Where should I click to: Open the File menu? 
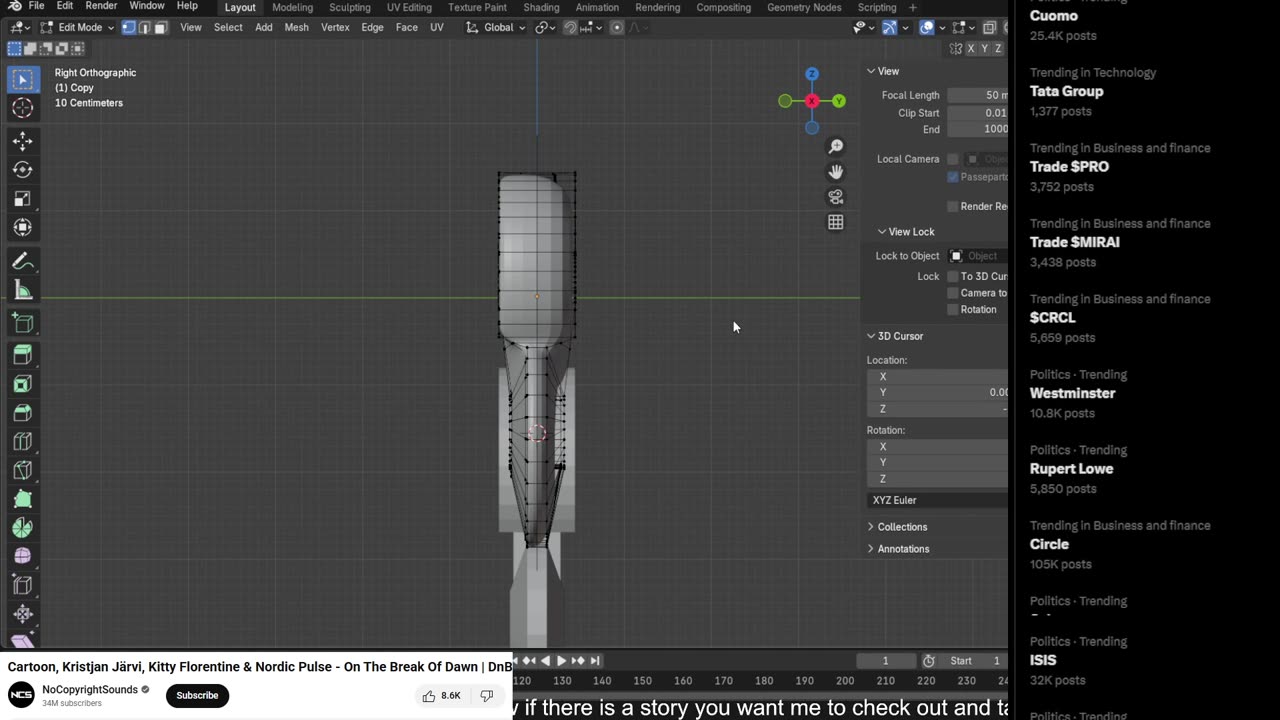pyautogui.click(x=36, y=7)
